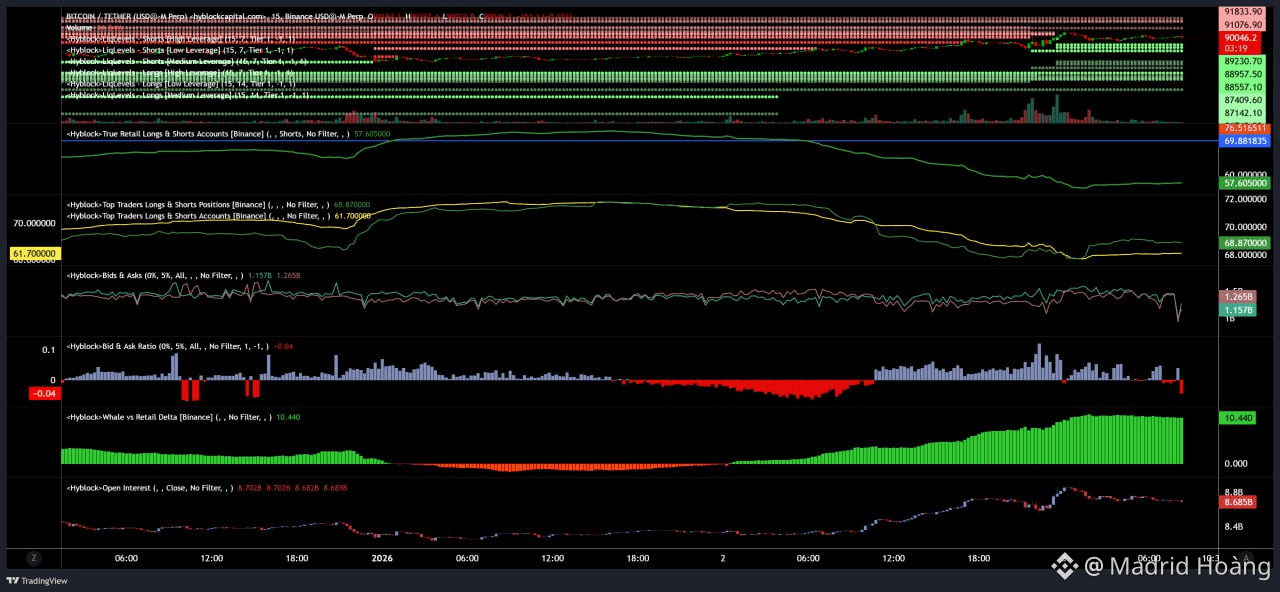Click the 91833.90 price label
The height and width of the screenshot is (592, 1280).
click(x=1243, y=11)
